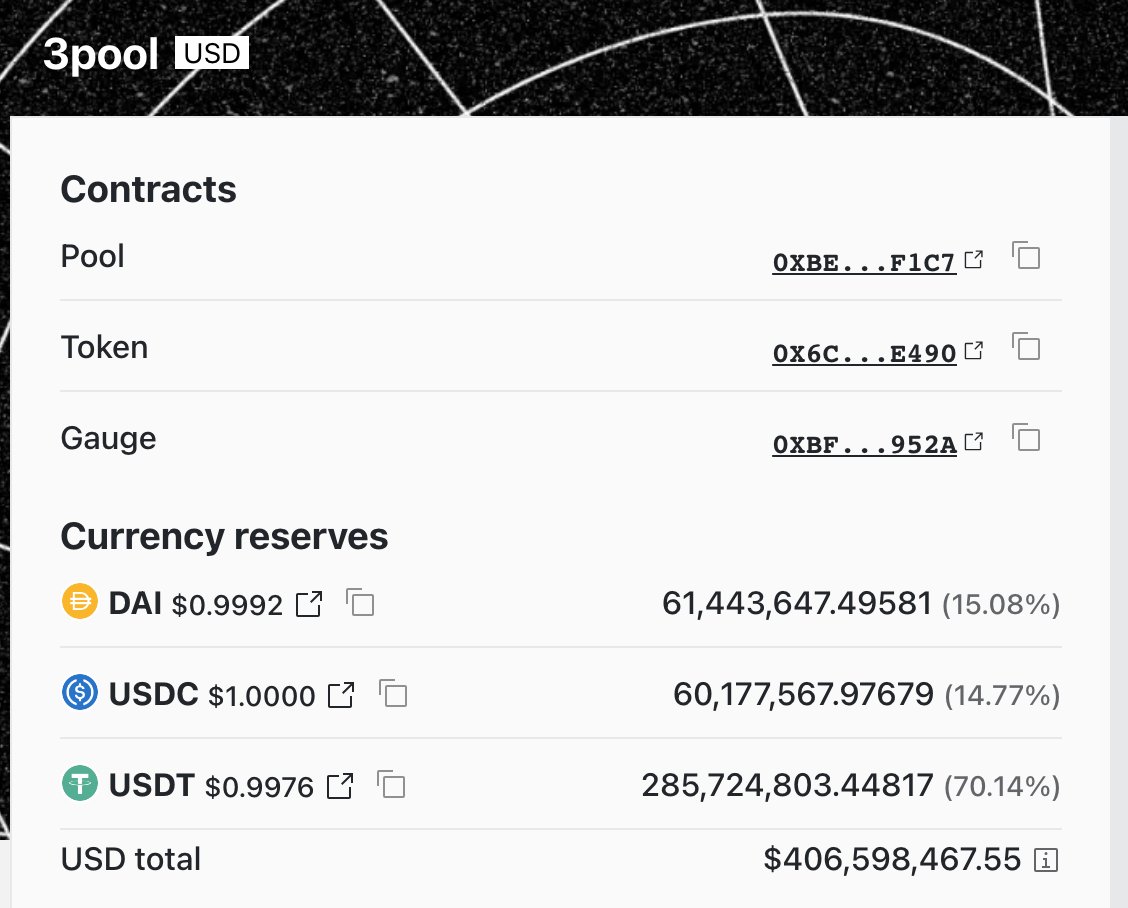This screenshot has height=908, width=1128.
Task: Select USDC reserve amount 60,177,567.97679
Action: (x=804, y=694)
